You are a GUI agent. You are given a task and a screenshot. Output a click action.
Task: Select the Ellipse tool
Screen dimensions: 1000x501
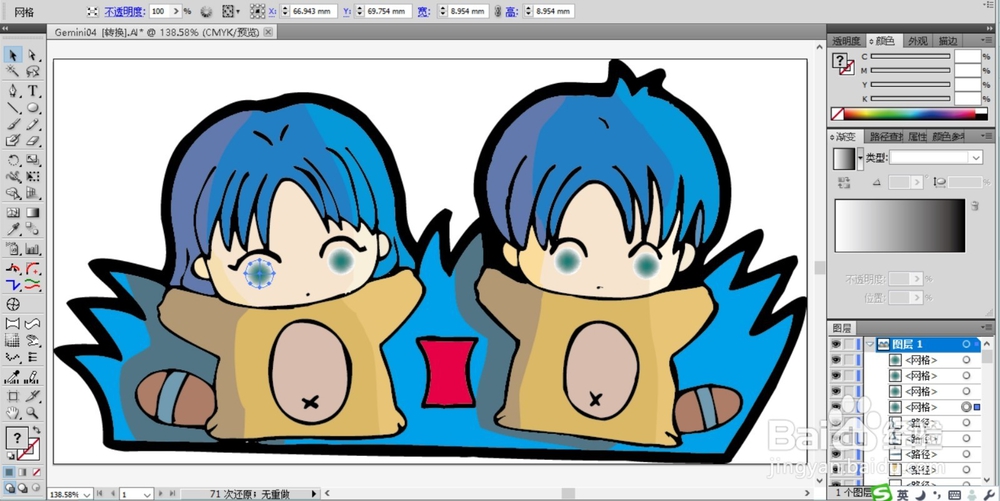click(x=33, y=107)
